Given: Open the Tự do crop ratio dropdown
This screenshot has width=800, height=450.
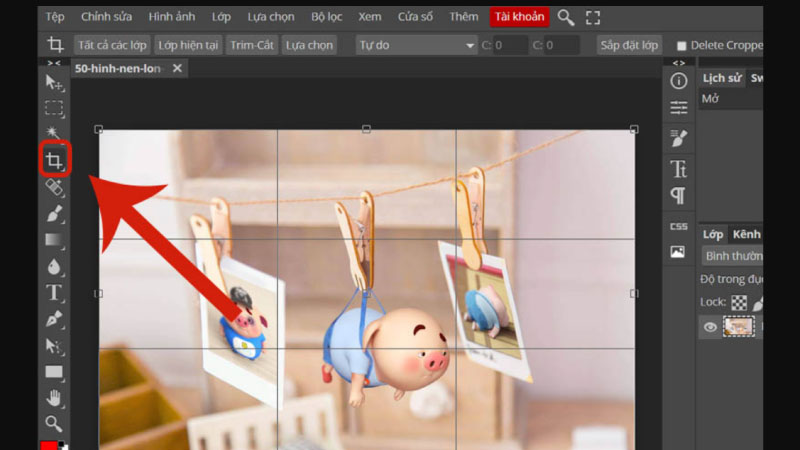Looking at the screenshot, I should (x=416, y=45).
